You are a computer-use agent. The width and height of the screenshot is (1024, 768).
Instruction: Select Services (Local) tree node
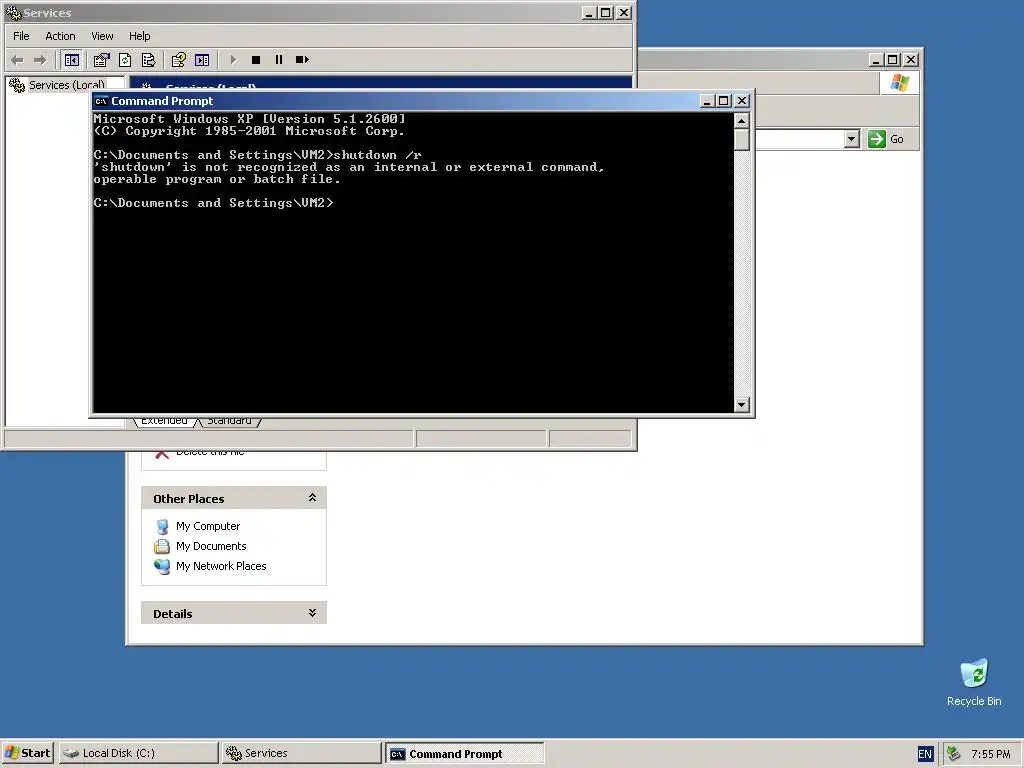(67, 85)
